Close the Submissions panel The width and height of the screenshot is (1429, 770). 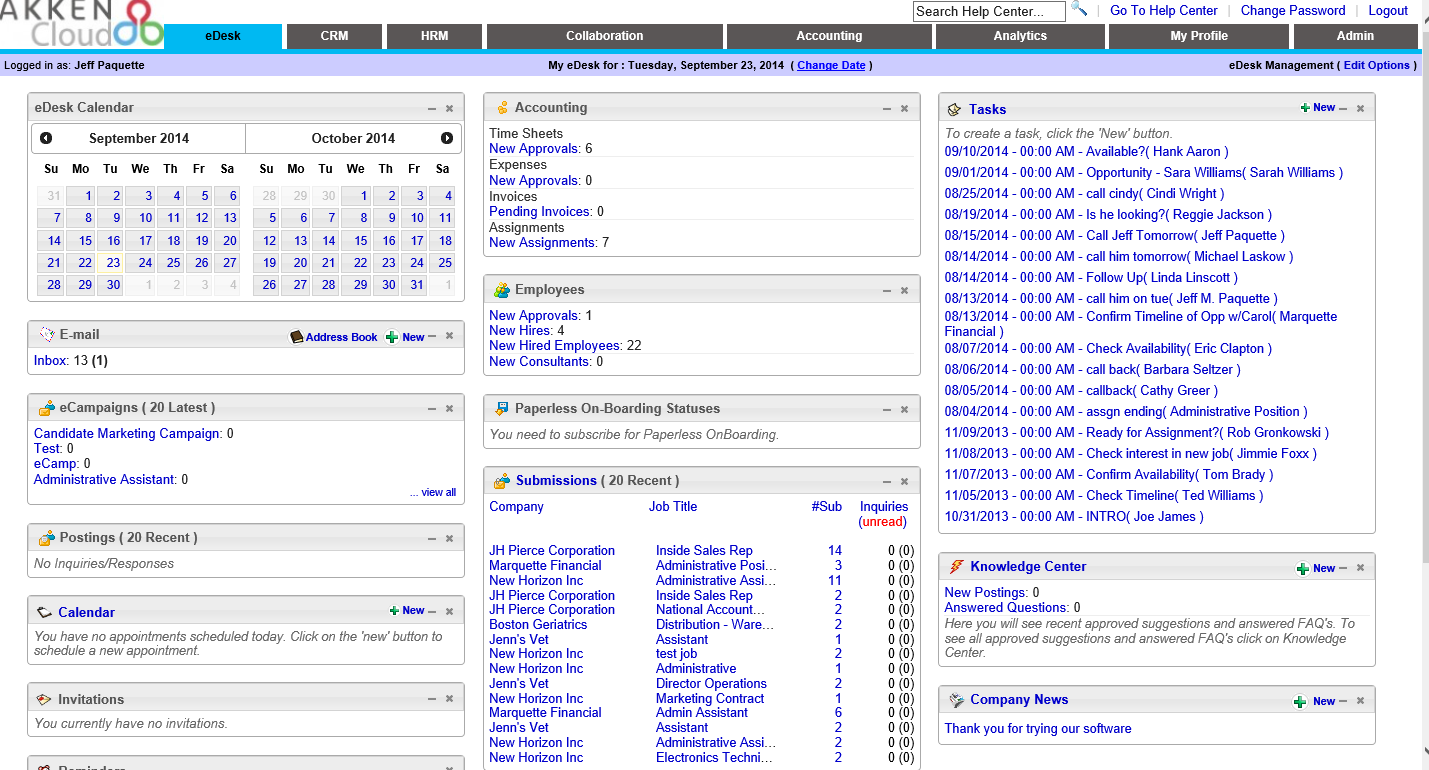pyautogui.click(x=904, y=482)
